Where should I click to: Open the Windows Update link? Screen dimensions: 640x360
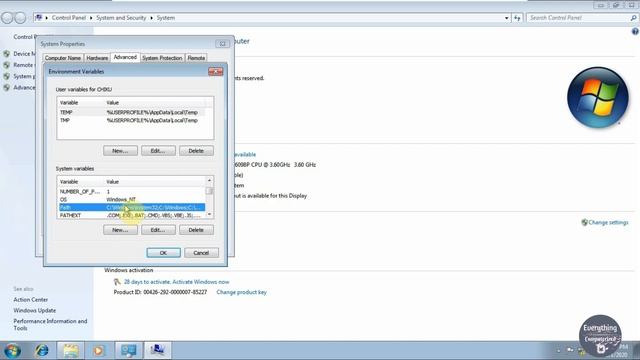[35, 311]
